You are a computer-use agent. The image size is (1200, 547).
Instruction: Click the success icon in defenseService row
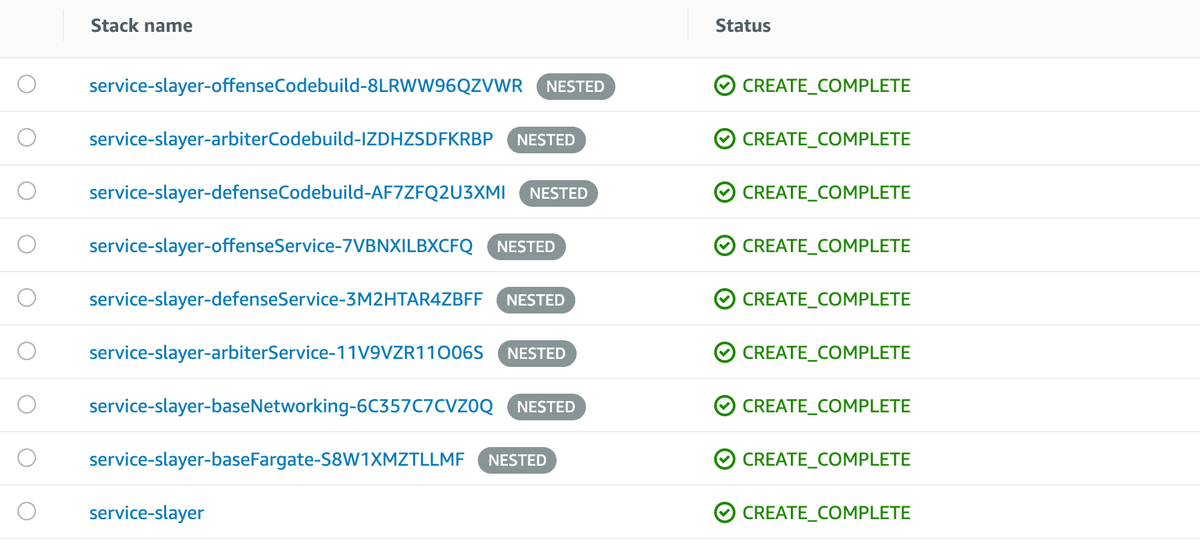pos(725,299)
